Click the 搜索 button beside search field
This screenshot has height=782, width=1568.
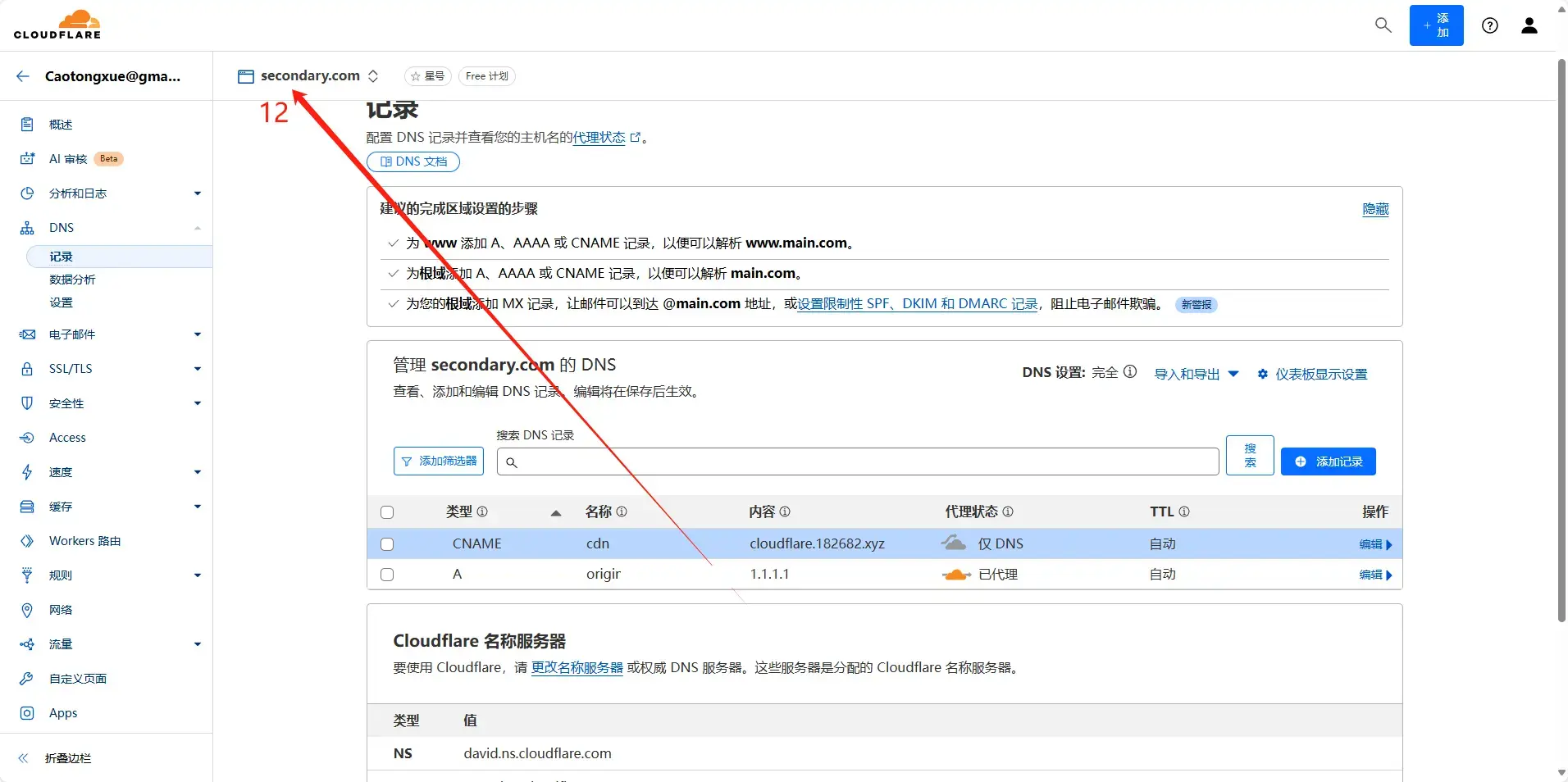1250,455
